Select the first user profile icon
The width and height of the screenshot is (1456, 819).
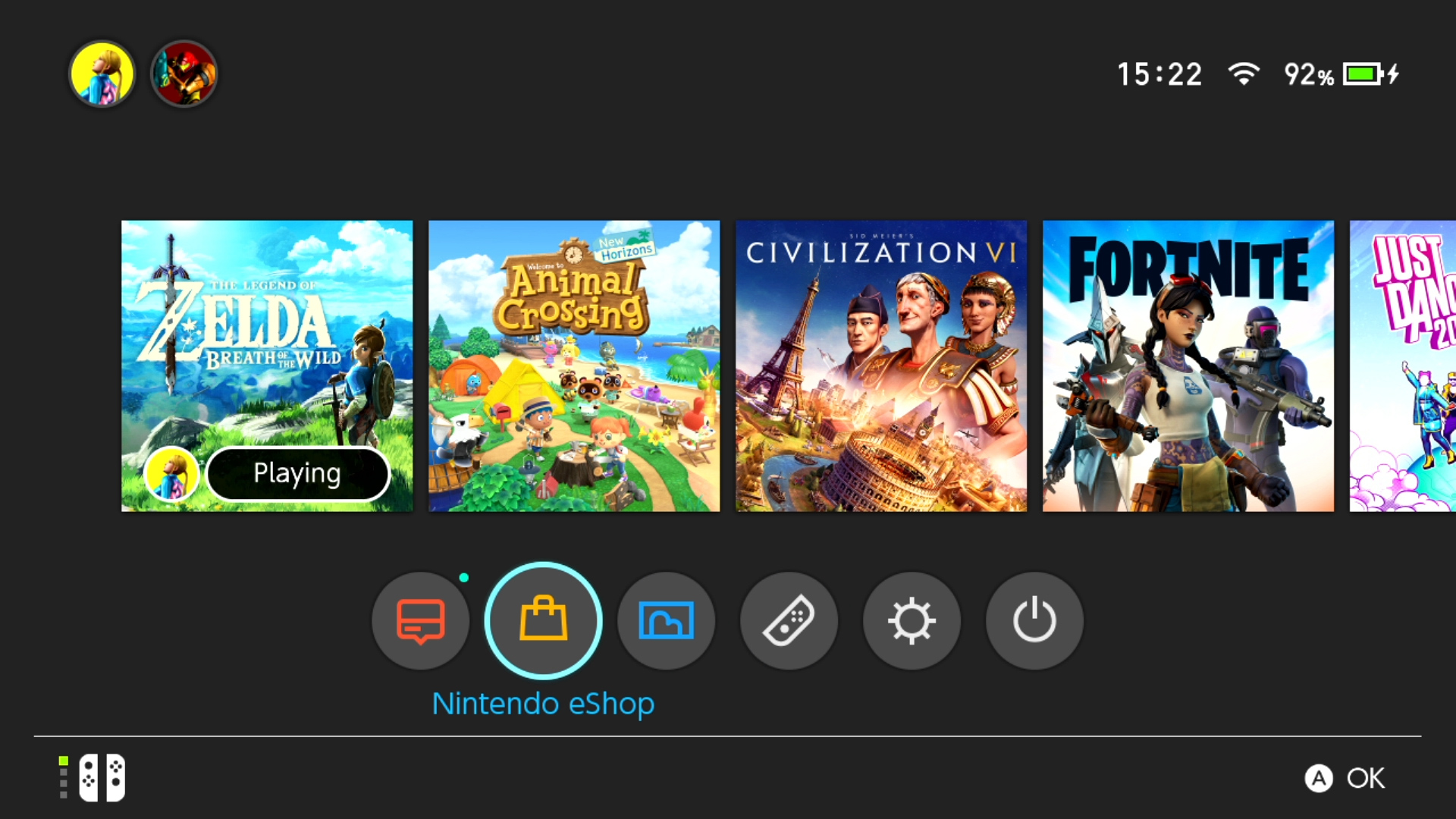pos(101,73)
